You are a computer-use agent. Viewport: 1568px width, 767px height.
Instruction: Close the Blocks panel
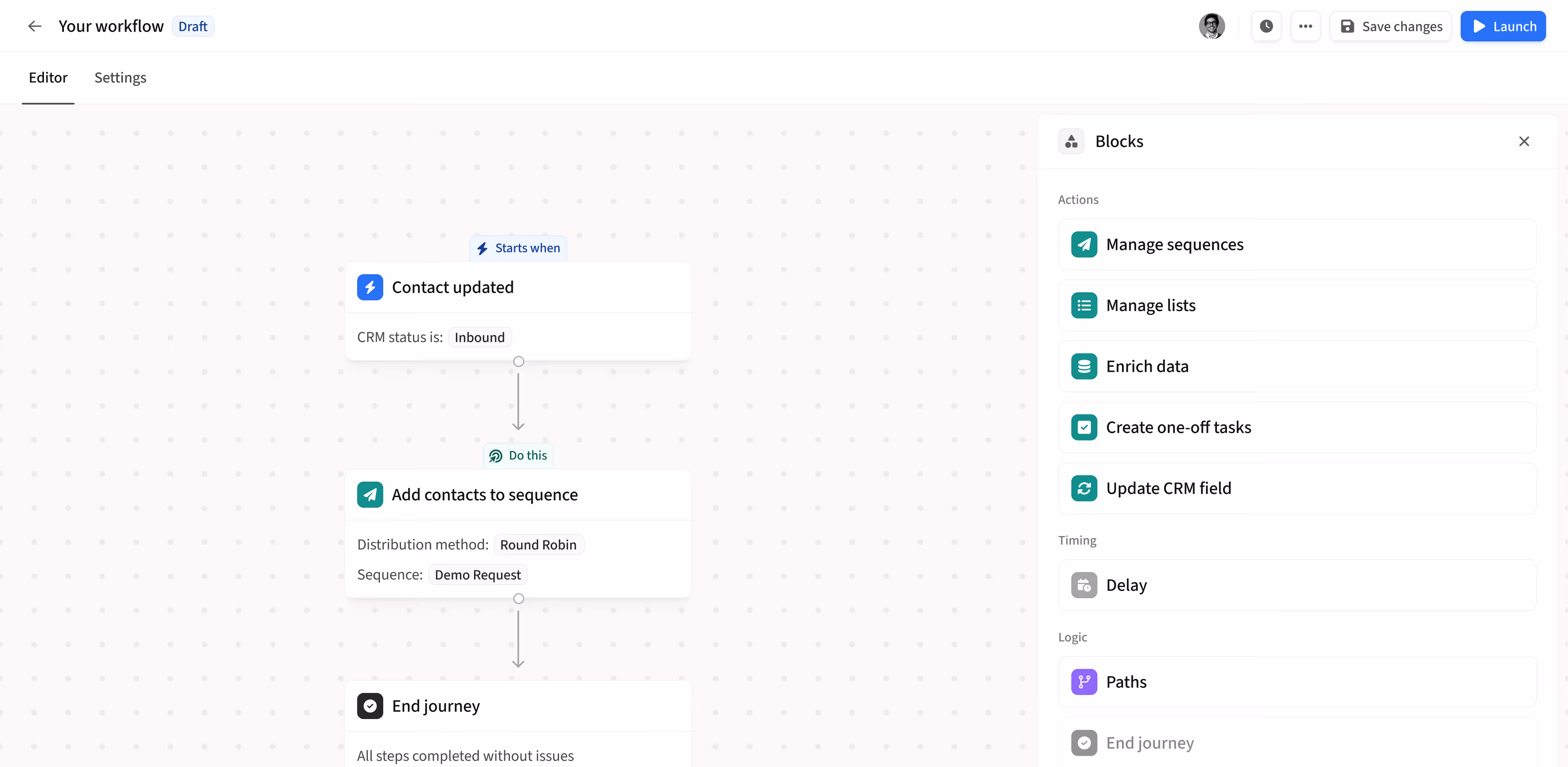1524,141
